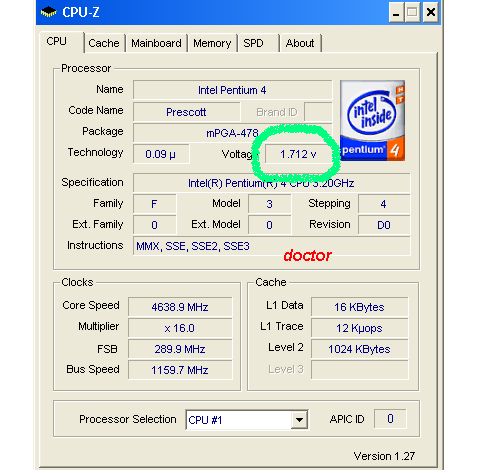Screen dimensions: 480x473
Task: Switch to the Cache tab
Action: pos(104,43)
